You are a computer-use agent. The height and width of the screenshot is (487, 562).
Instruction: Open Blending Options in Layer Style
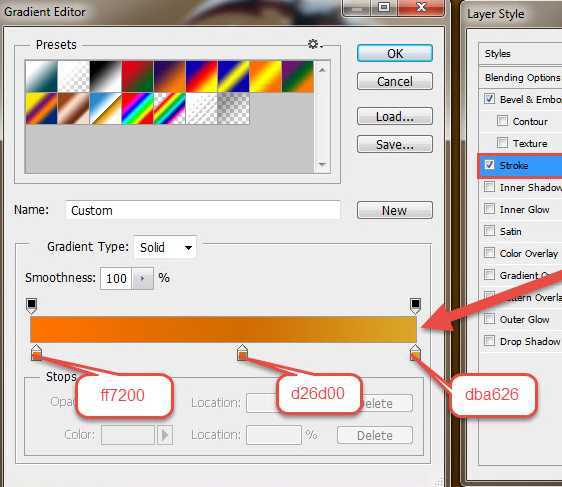521,77
